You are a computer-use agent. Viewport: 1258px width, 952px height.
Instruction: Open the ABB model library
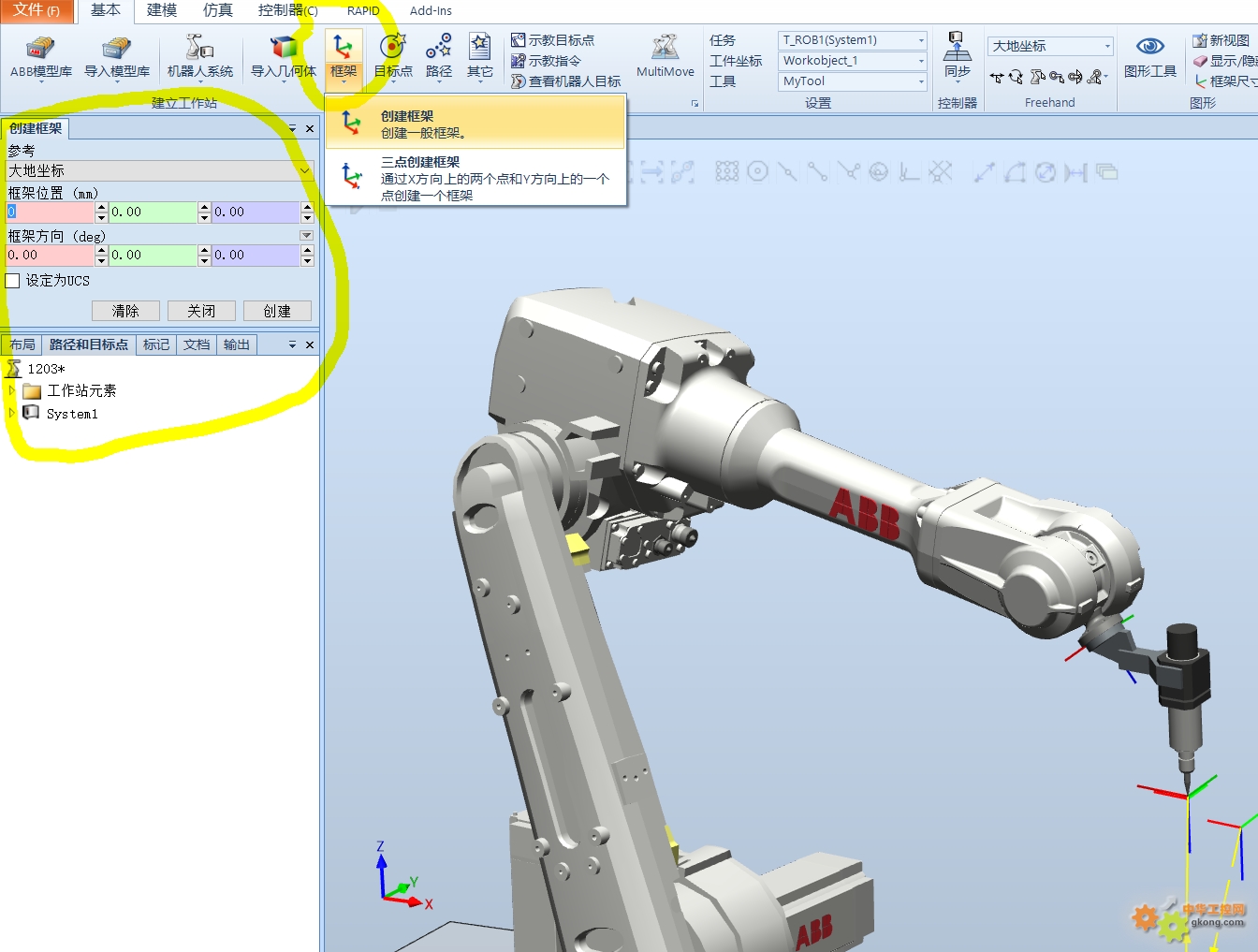click(41, 59)
